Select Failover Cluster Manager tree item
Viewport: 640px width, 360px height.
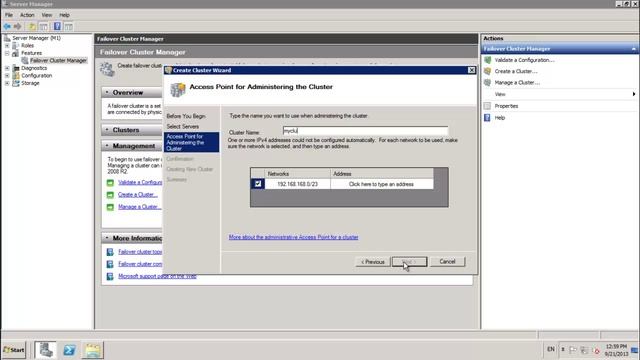coord(58,60)
